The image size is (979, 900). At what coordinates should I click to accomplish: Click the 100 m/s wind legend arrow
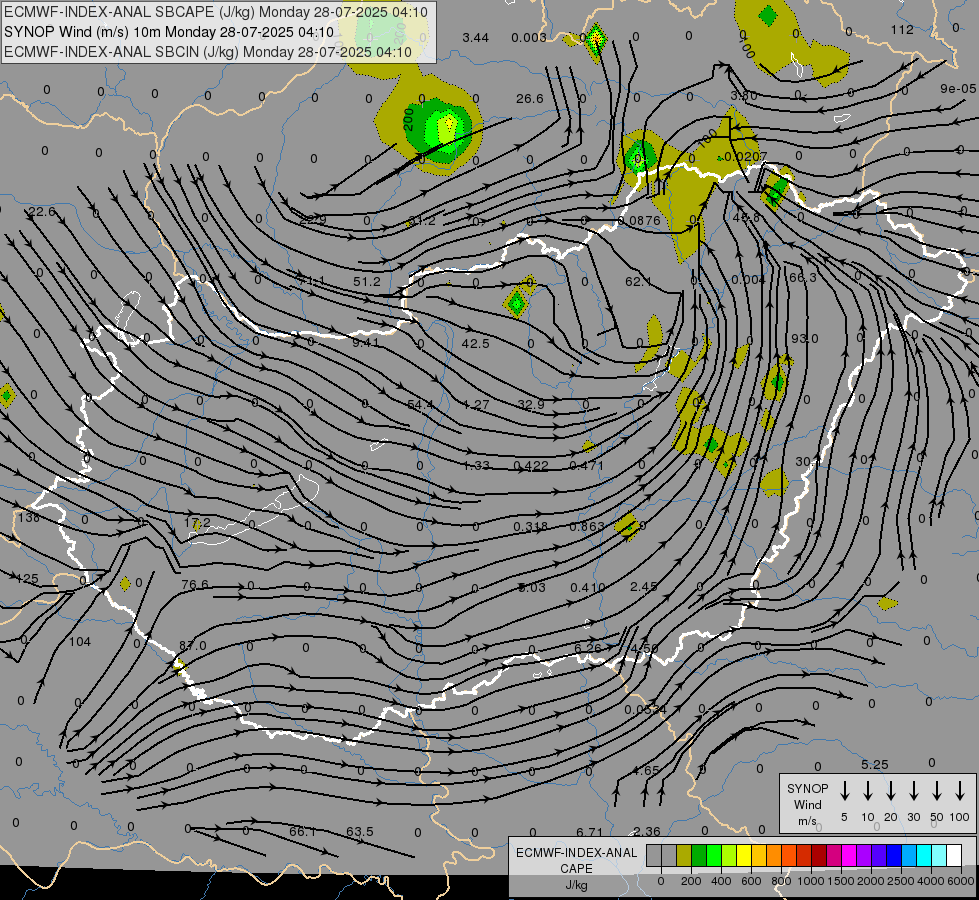tap(960, 791)
